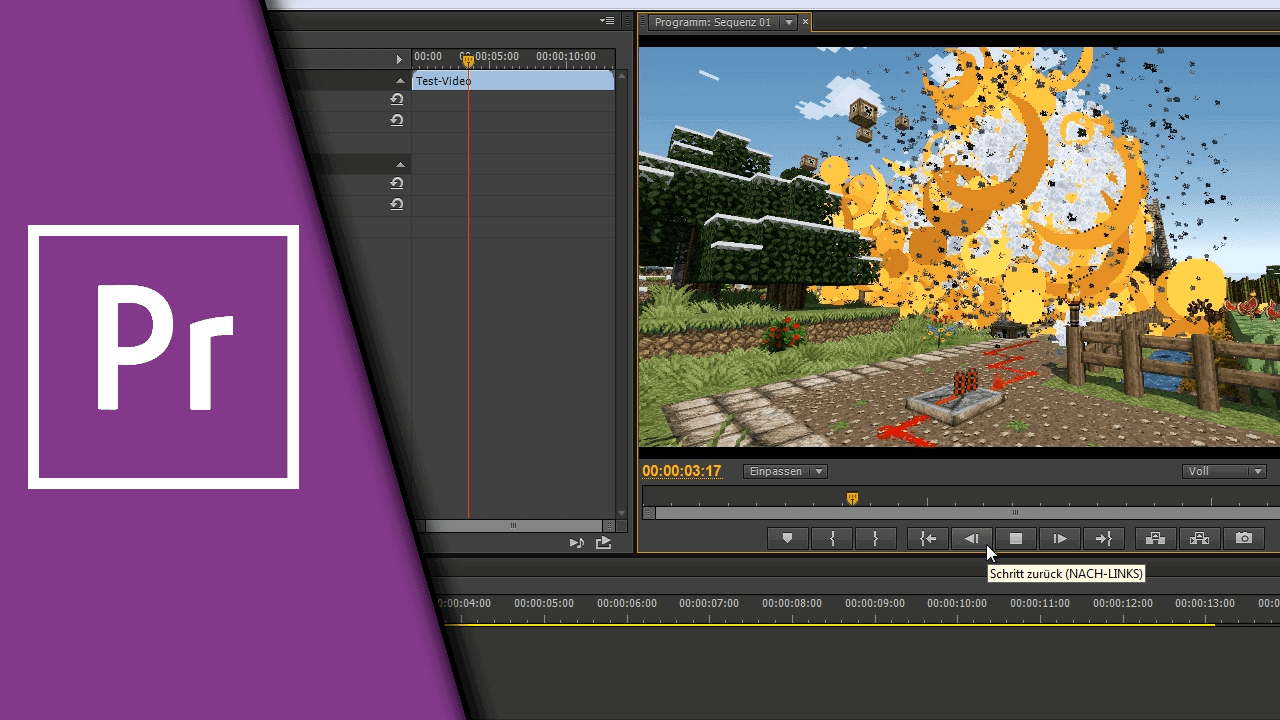Click 00:00:08:00 on the bottom sequence ruler

tap(792, 604)
